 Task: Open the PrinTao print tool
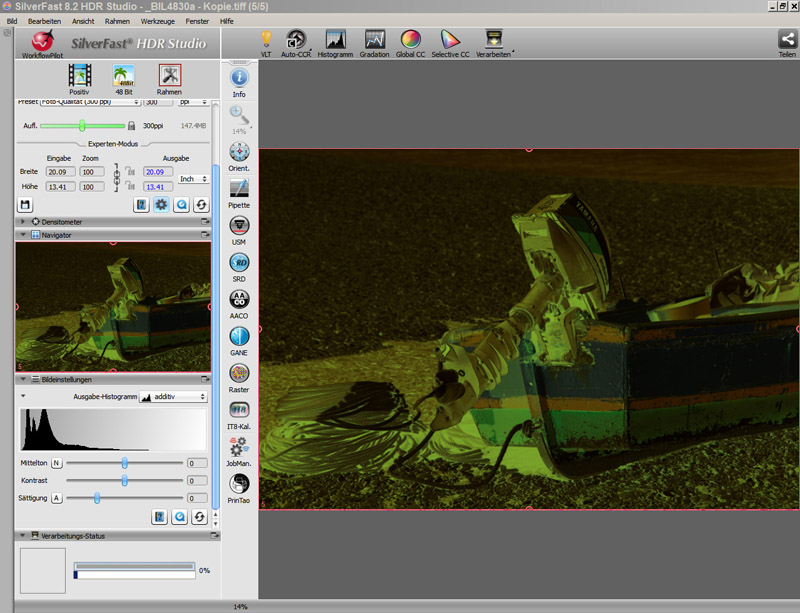pyautogui.click(x=239, y=483)
